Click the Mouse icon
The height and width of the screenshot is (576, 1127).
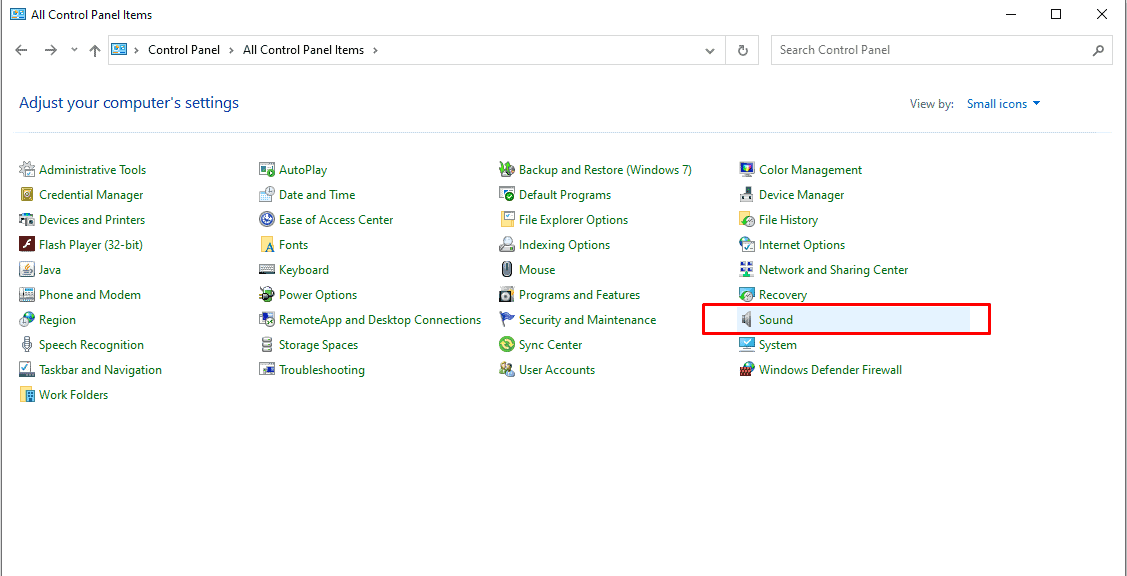point(507,270)
